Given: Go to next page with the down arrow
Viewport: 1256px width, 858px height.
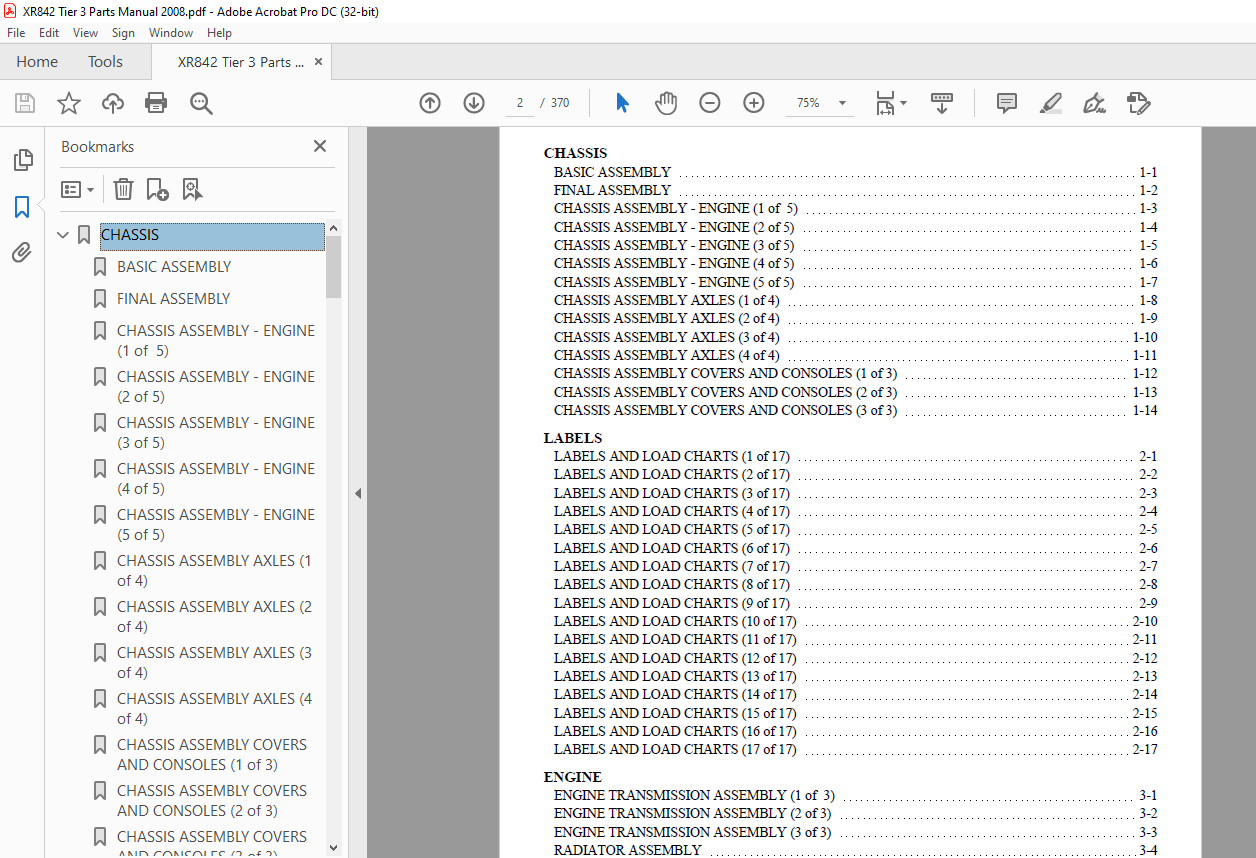Looking at the screenshot, I should [474, 103].
